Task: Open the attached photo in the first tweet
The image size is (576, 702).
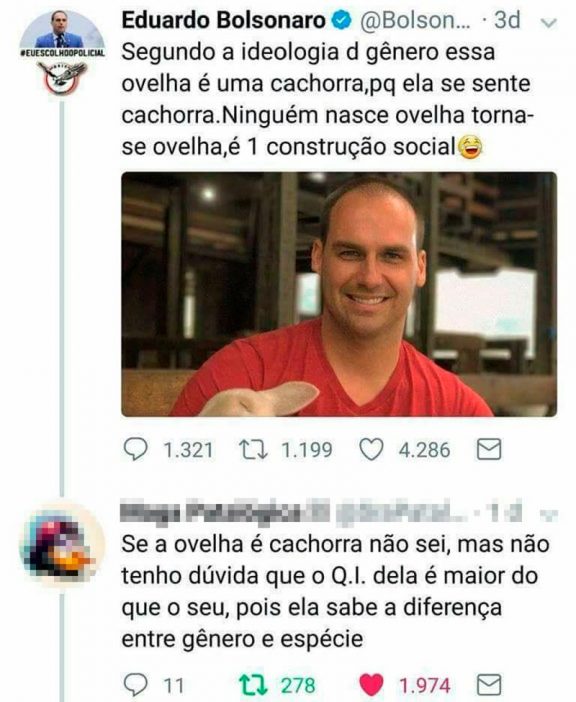Action: [339, 294]
